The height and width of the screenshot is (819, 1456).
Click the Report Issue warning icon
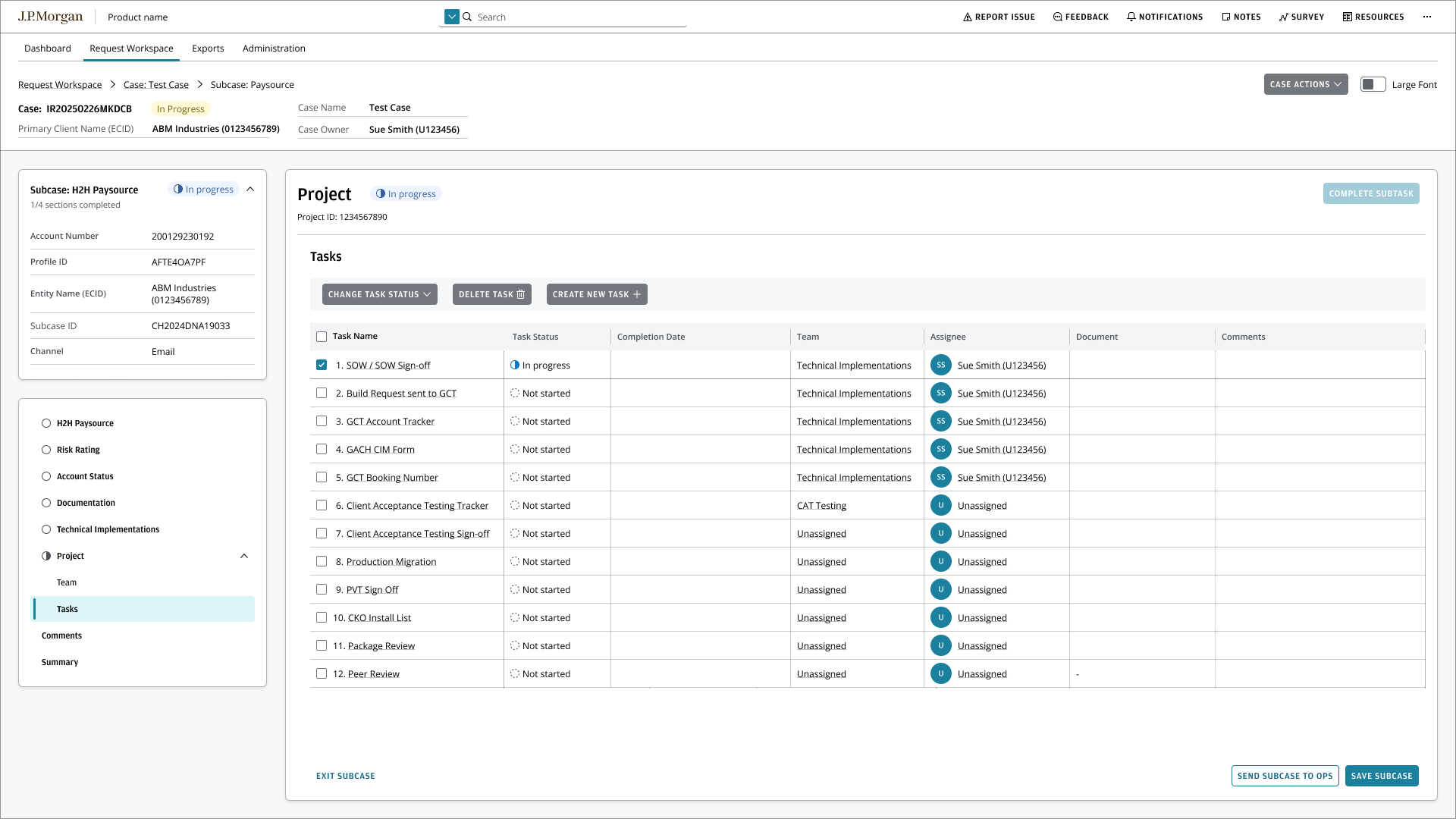click(967, 17)
